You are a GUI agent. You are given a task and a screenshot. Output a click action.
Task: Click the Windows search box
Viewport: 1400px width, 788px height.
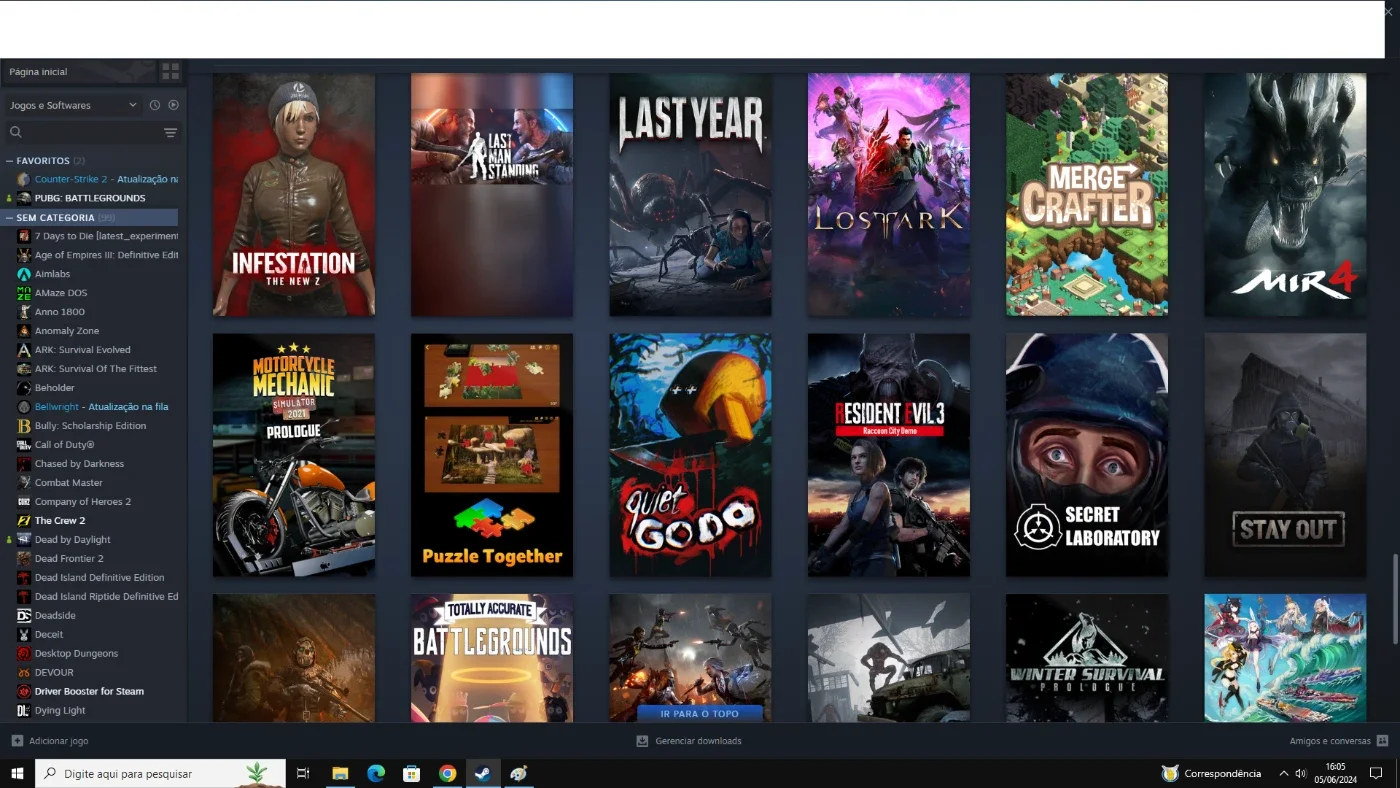click(160, 773)
